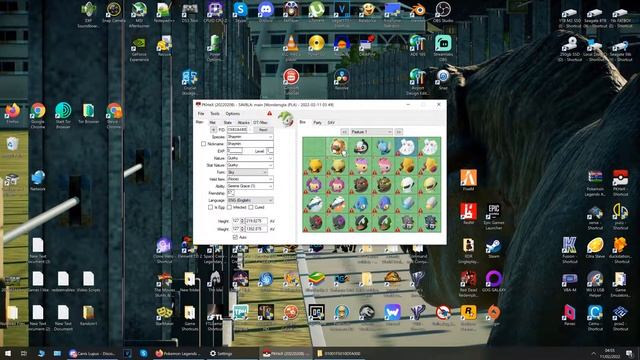Click the Nickname text field
Viewport: 640px width, 360px height.
pos(250,144)
